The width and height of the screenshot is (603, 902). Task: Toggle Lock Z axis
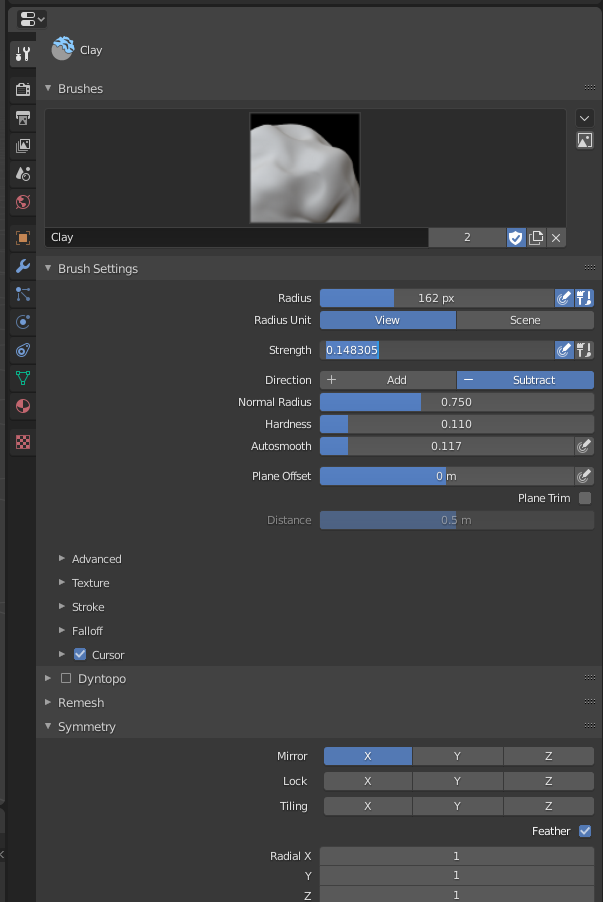[549, 781]
